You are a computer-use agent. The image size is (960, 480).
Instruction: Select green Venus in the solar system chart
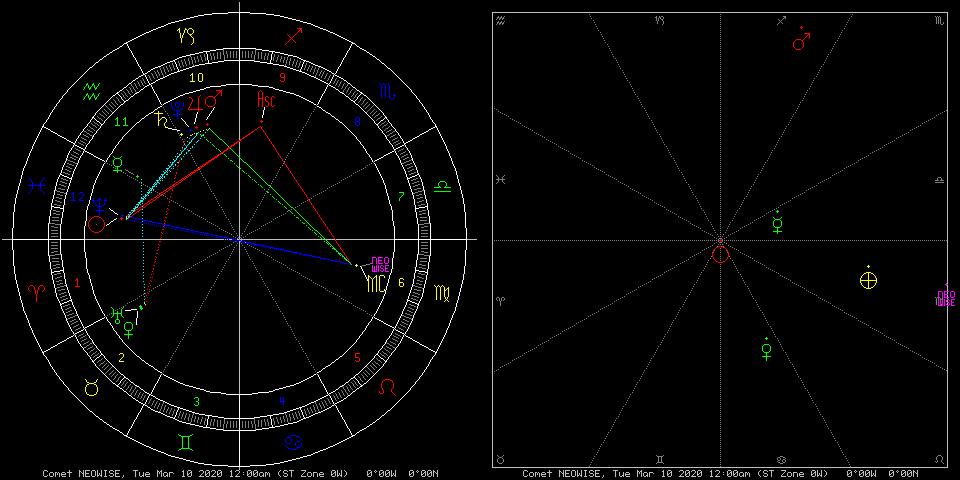tap(767, 350)
